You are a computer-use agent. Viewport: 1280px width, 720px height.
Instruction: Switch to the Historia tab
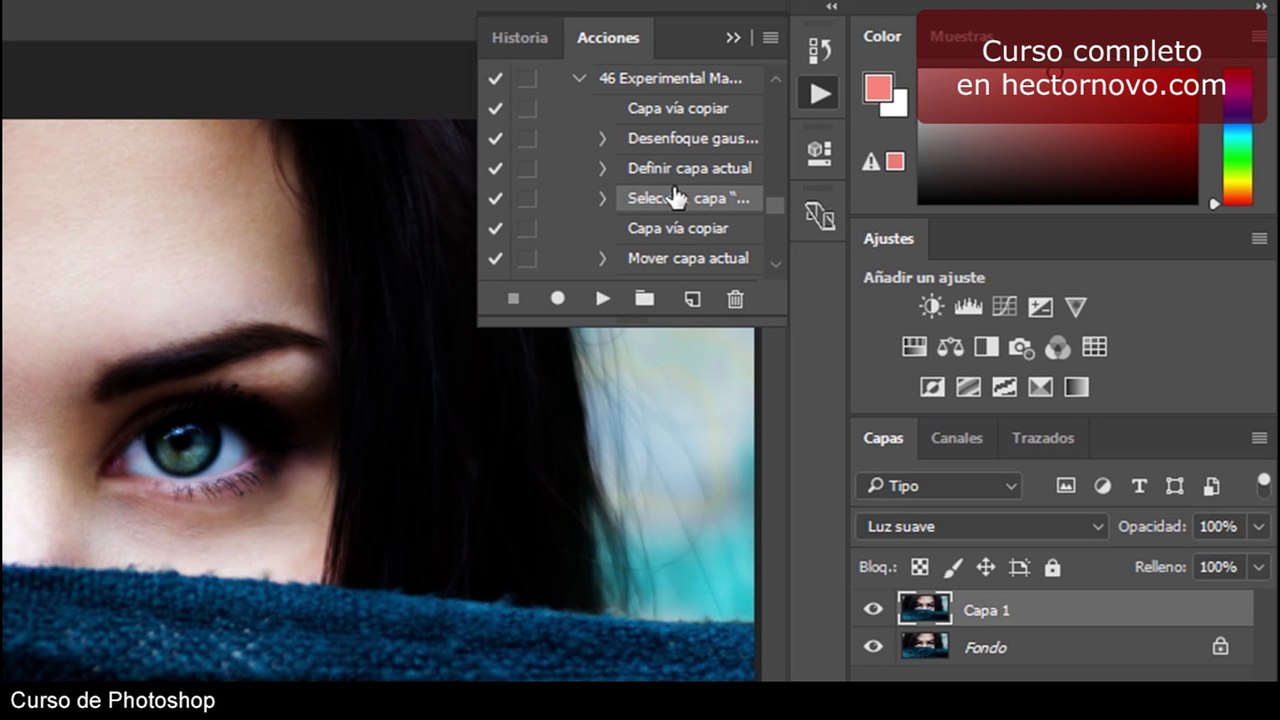tap(520, 38)
